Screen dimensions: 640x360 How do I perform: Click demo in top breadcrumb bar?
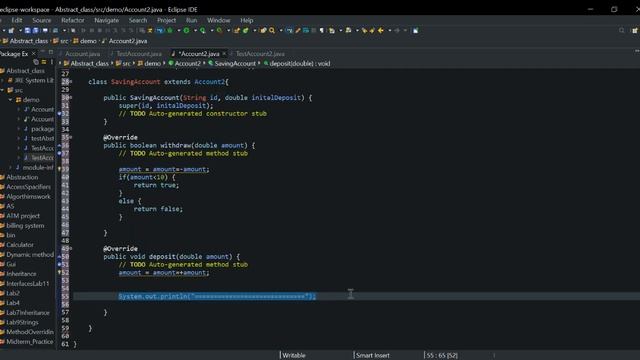(88, 41)
